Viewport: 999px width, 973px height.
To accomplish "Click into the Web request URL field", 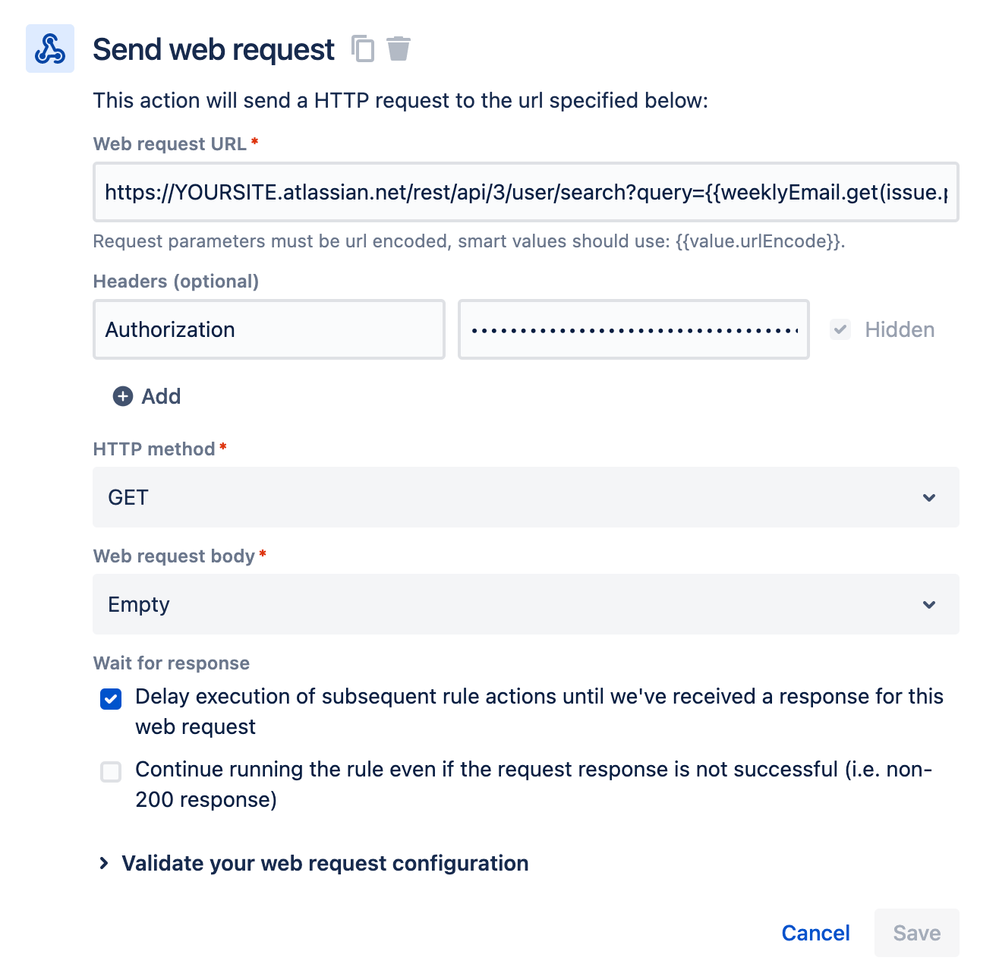I will [526, 192].
